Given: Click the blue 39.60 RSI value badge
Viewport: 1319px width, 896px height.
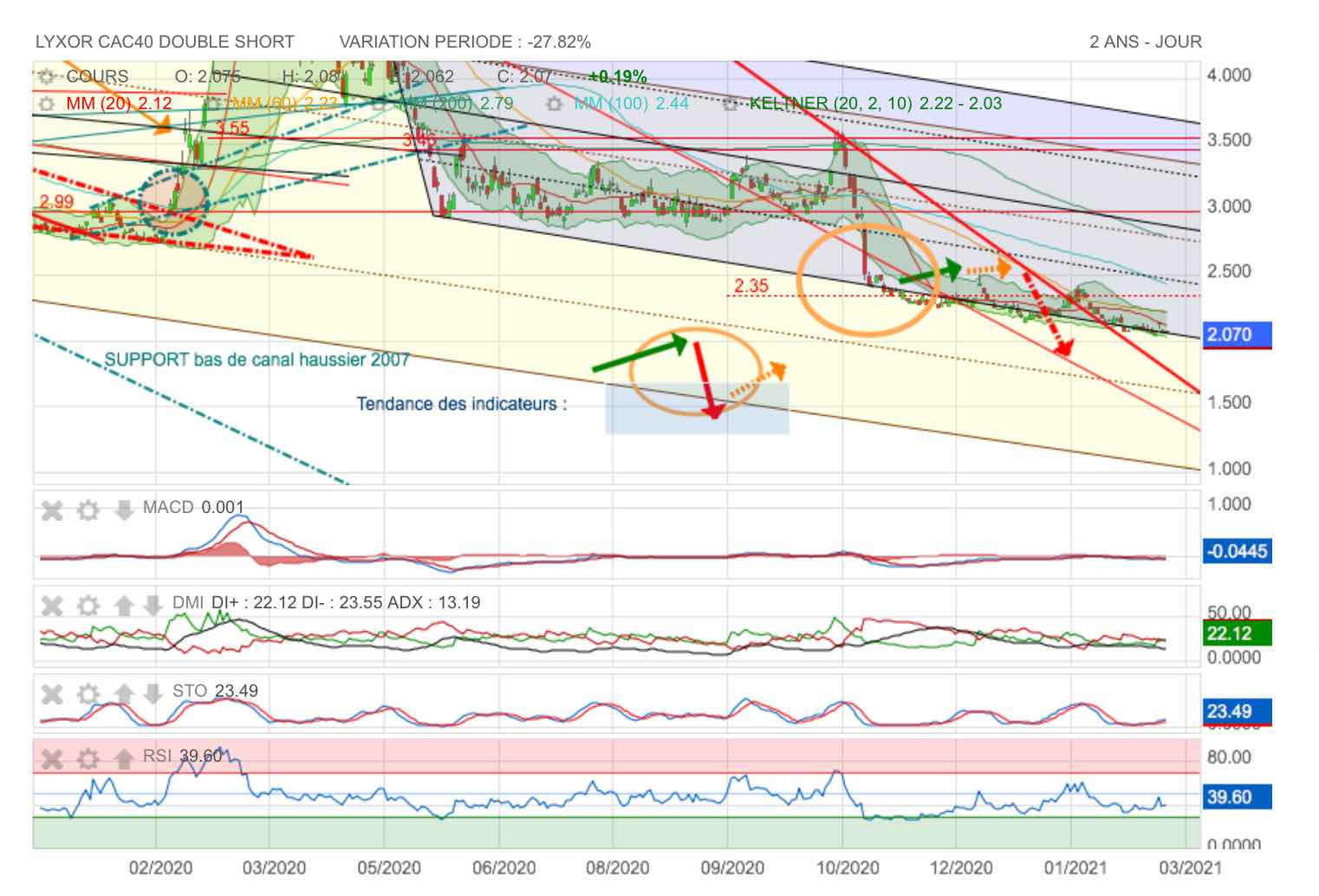Looking at the screenshot, I should [x=1238, y=796].
